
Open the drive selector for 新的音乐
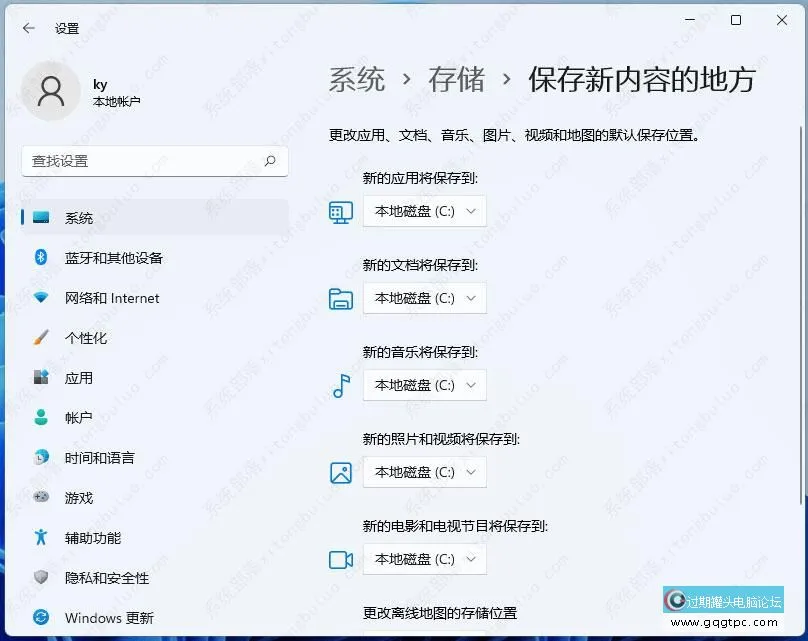pyautogui.click(x=424, y=385)
